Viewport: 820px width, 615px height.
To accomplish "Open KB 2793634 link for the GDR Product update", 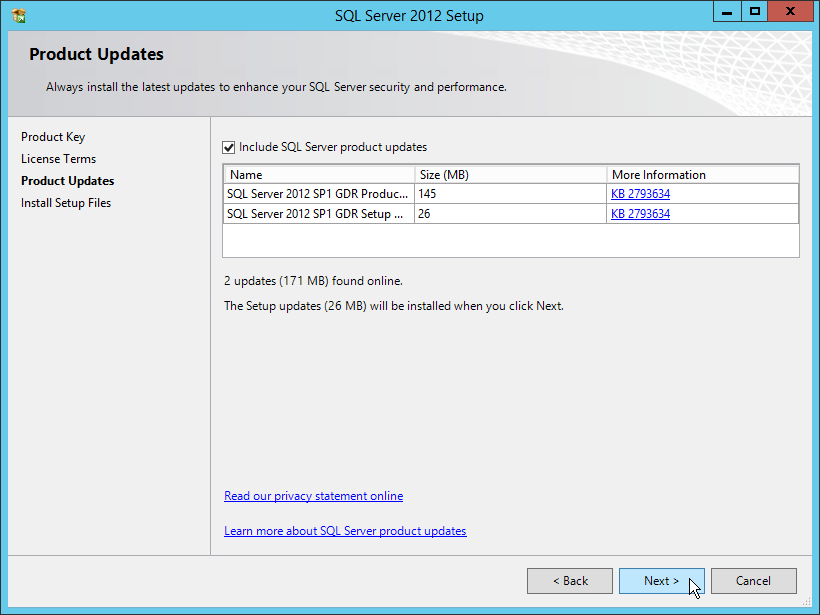I will [x=639, y=193].
